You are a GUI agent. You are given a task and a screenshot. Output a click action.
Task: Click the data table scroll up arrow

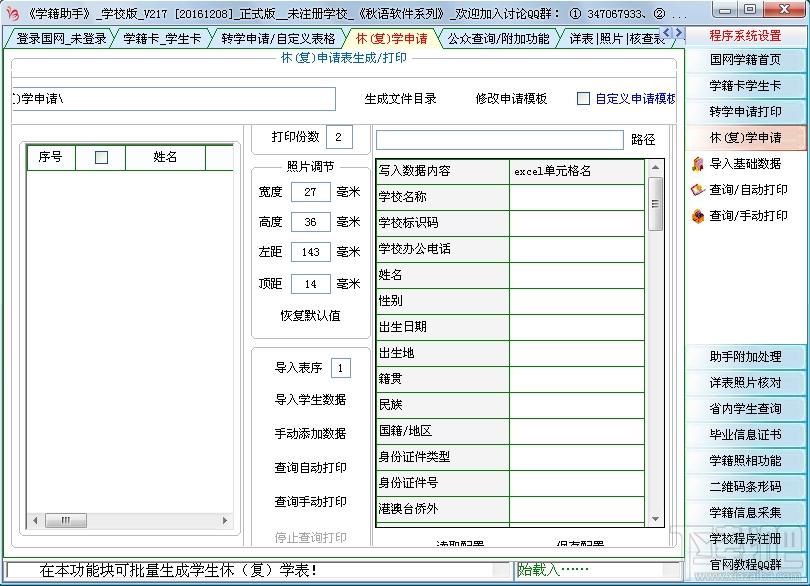[x=655, y=167]
